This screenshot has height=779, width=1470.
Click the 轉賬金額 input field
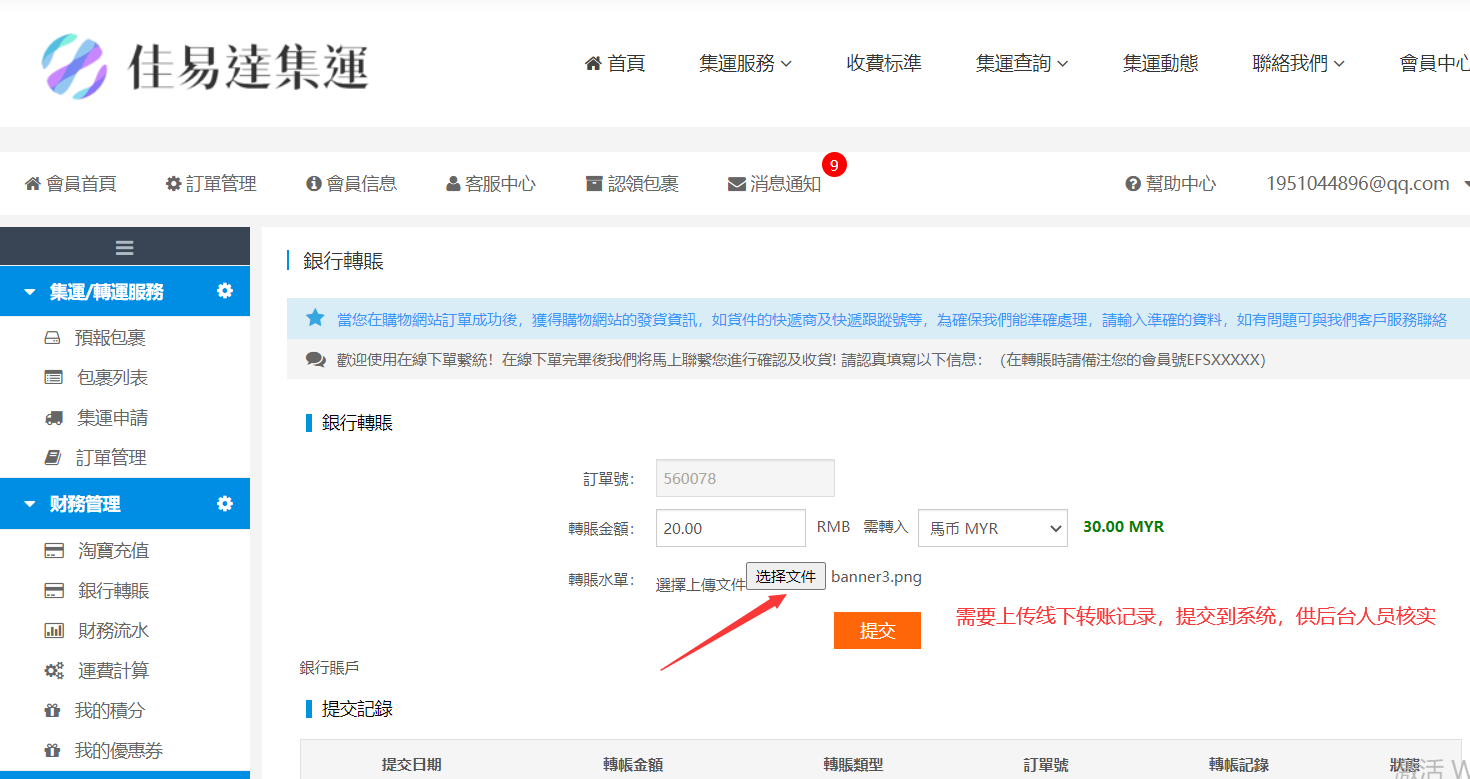pyautogui.click(x=731, y=528)
